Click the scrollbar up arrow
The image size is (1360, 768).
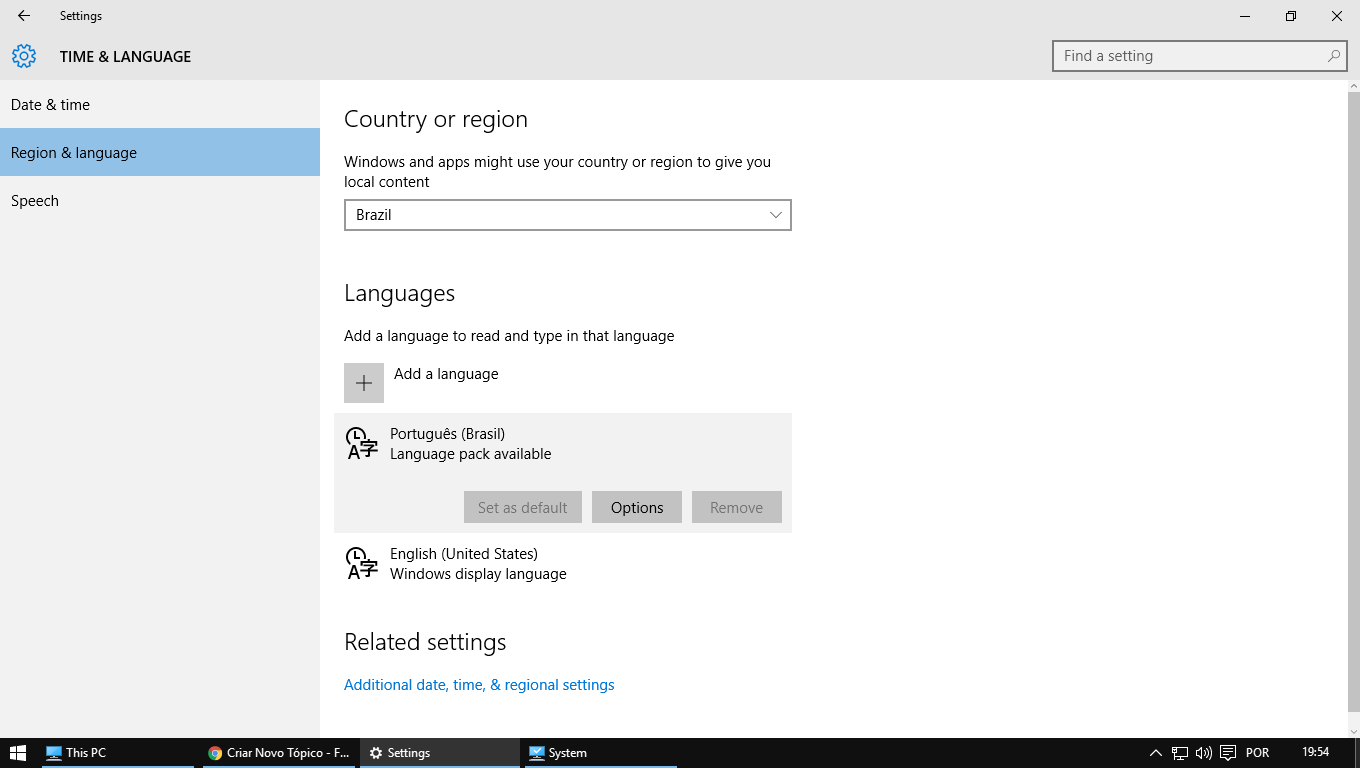[x=1353, y=86]
